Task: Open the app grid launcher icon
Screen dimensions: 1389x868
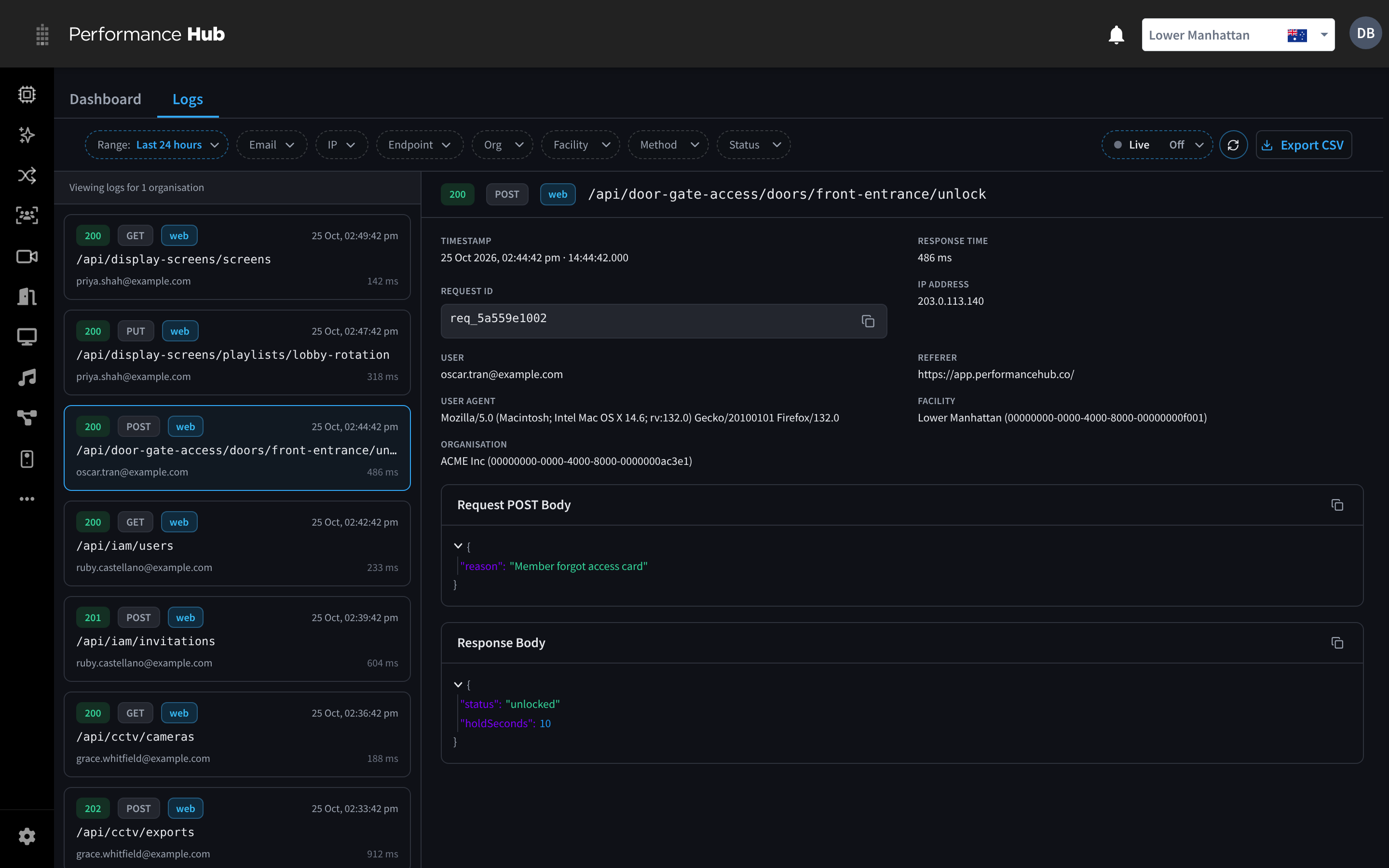Action: click(x=42, y=34)
